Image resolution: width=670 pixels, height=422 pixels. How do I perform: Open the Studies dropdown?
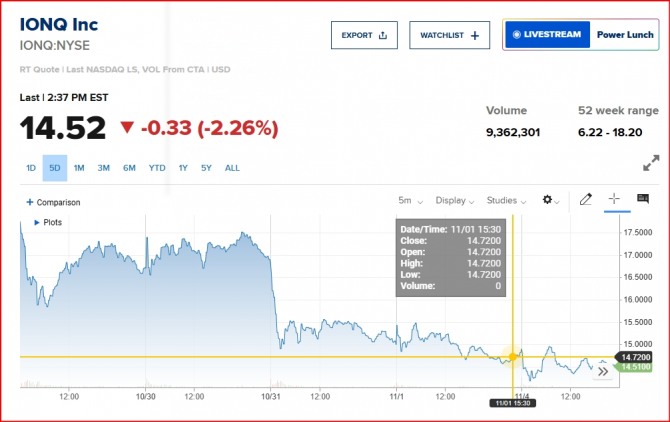tap(506, 201)
